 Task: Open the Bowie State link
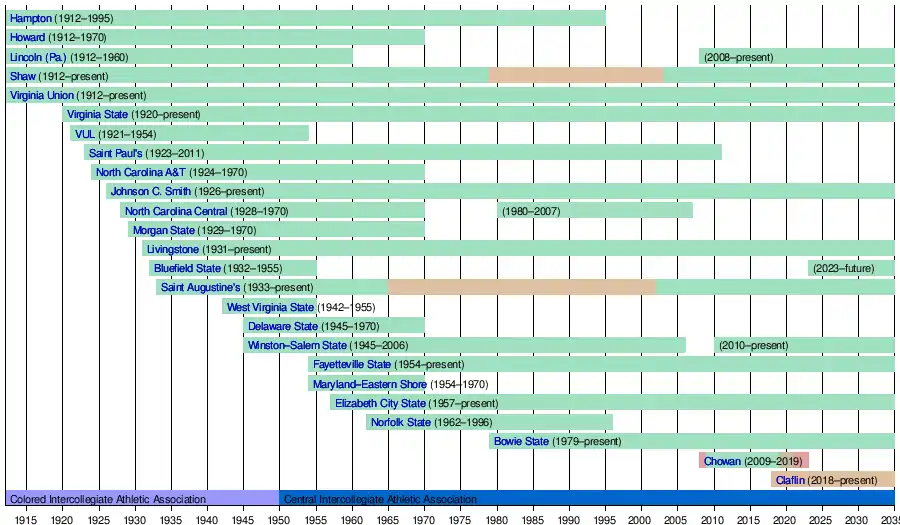pyautogui.click(x=521, y=441)
